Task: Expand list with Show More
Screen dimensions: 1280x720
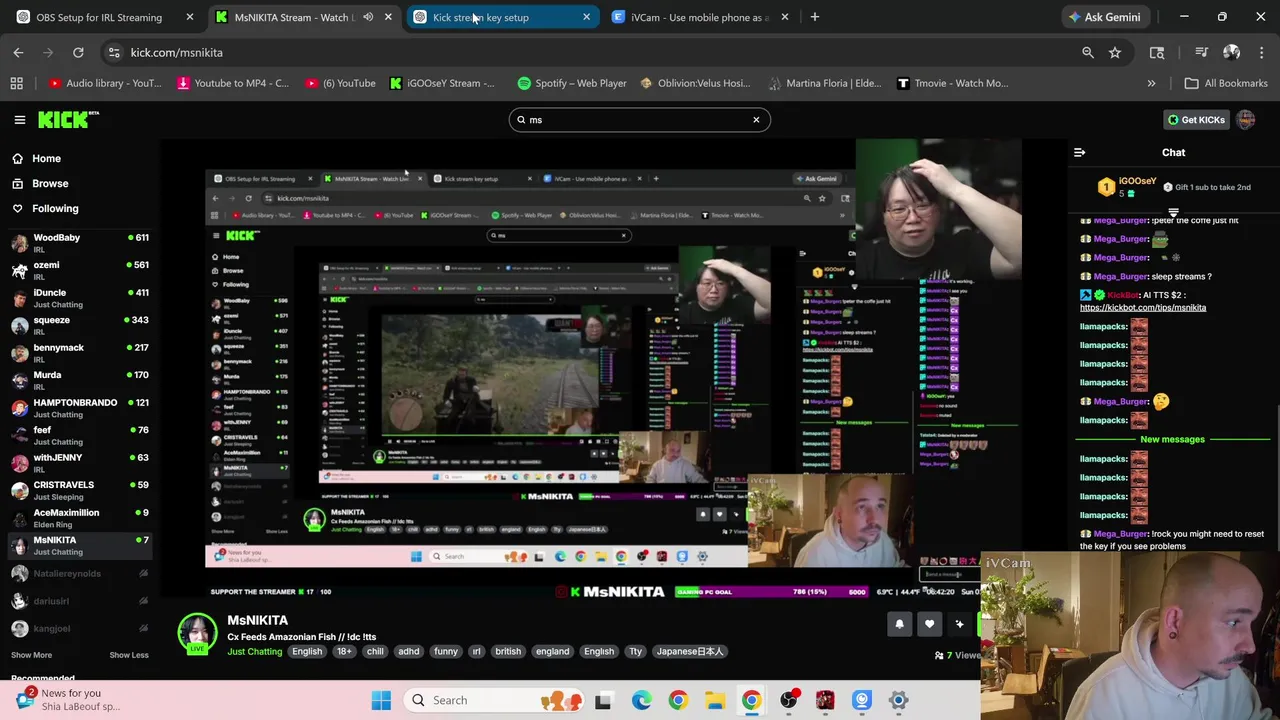Action: coord(31,655)
